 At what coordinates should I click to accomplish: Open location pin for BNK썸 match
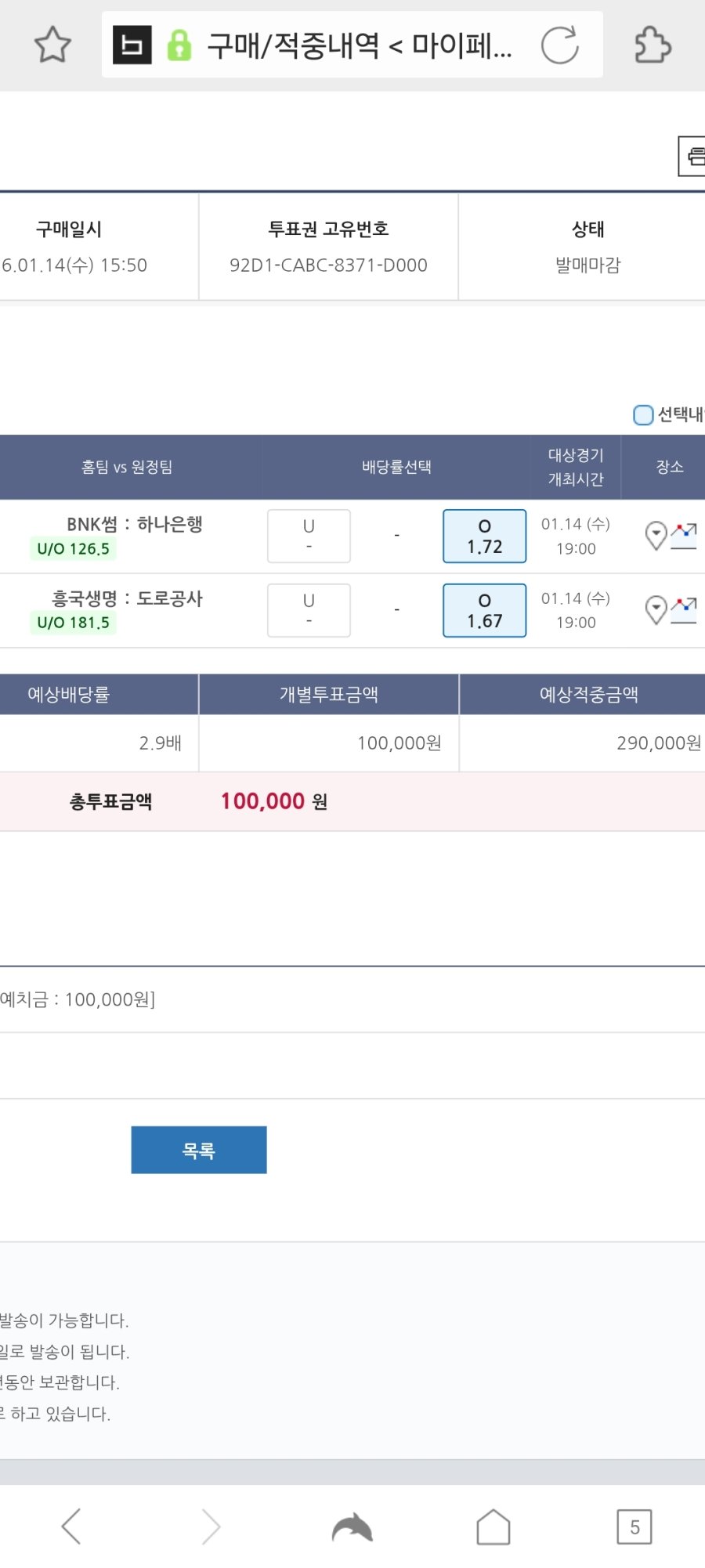coord(656,536)
